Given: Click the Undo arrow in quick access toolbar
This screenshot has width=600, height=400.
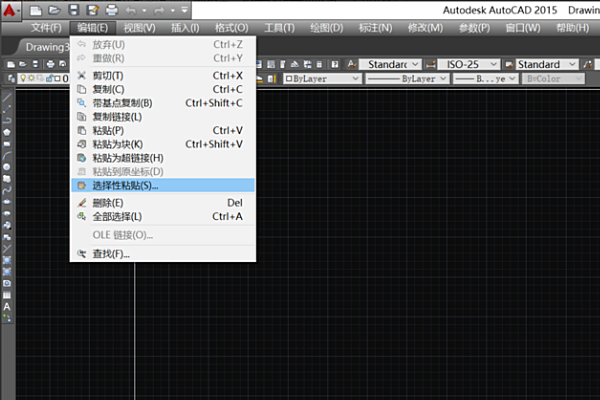Looking at the screenshot, I should tap(130, 11).
